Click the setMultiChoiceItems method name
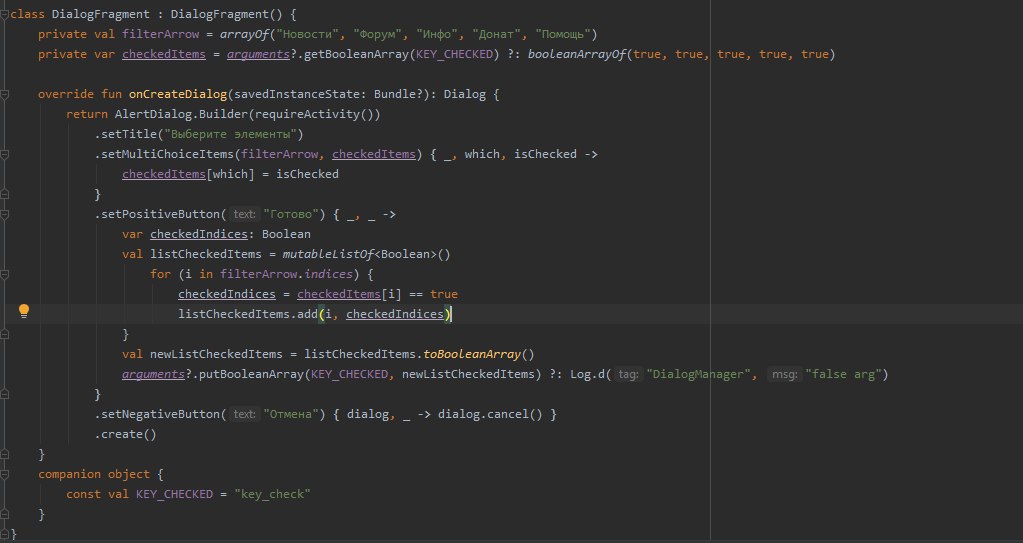 [x=167, y=154]
